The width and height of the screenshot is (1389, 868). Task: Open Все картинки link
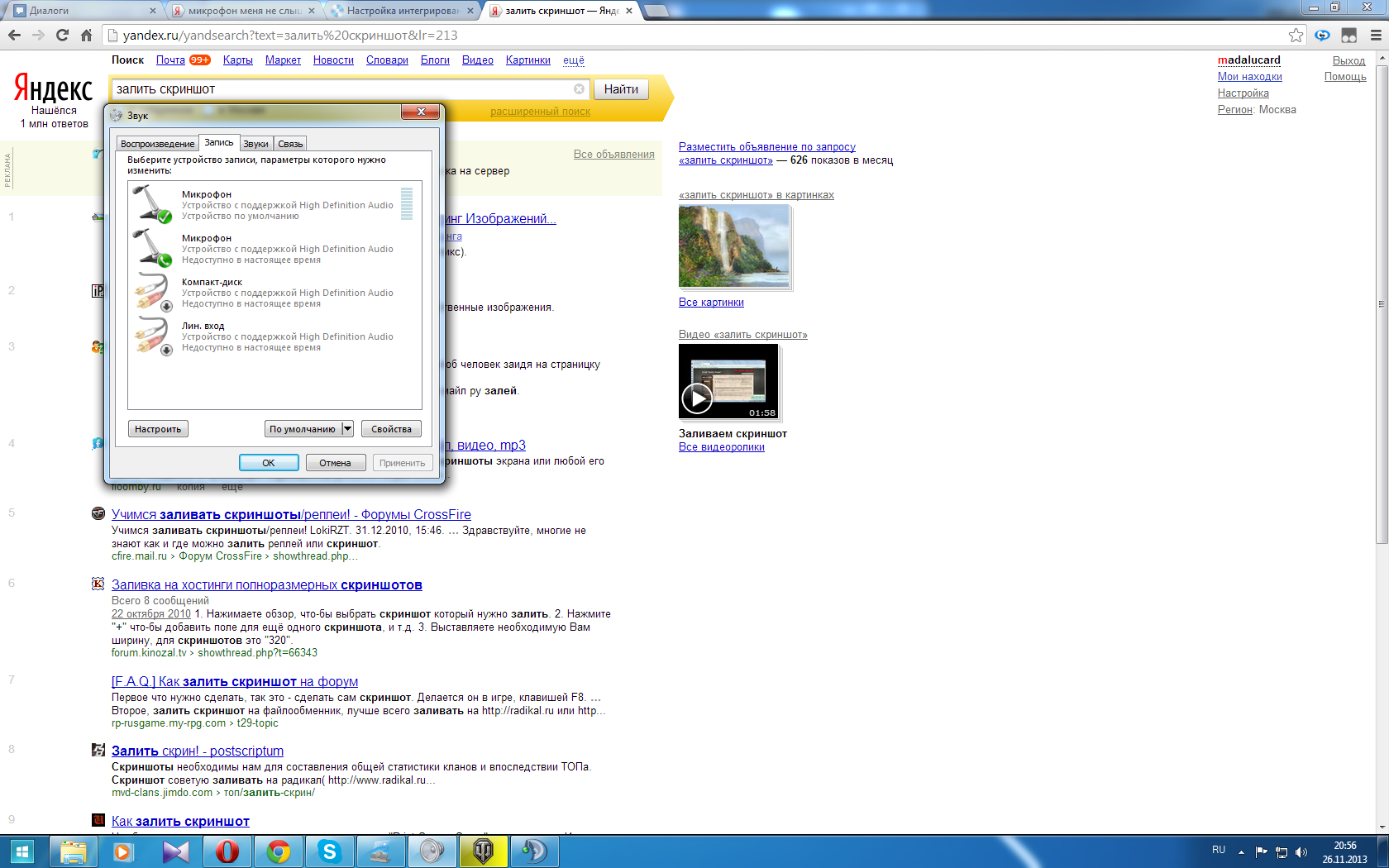tap(711, 303)
